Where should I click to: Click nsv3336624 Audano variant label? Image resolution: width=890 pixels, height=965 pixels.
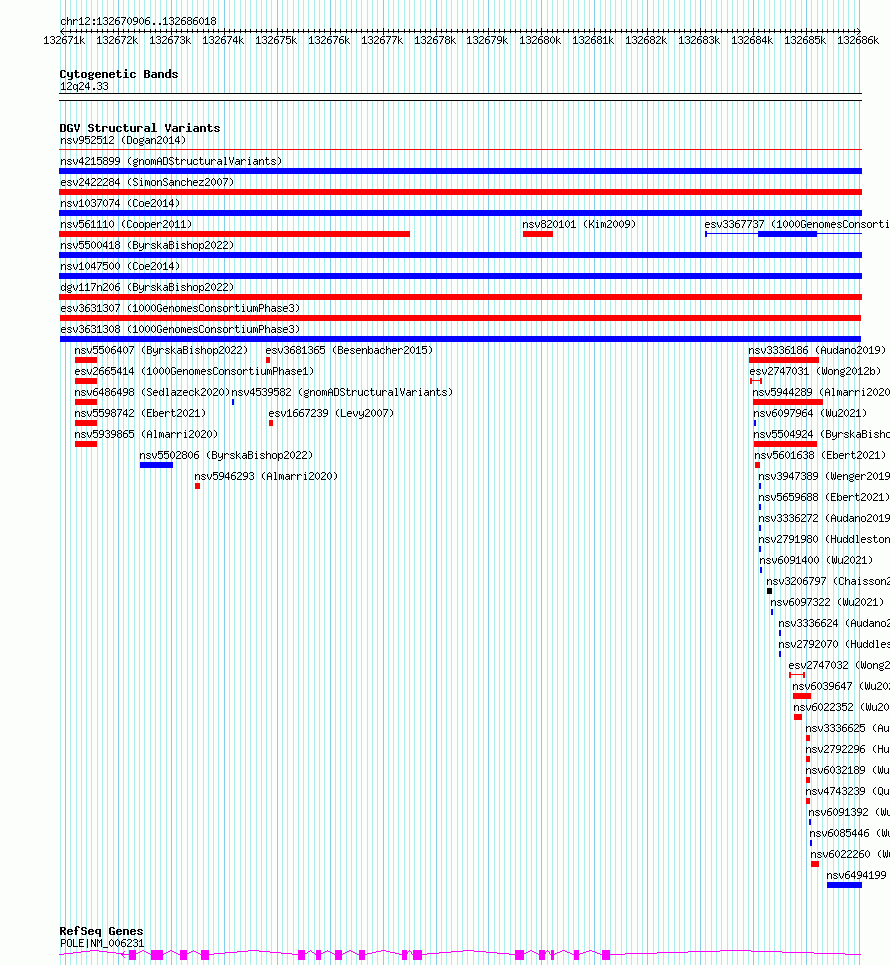coord(834,623)
